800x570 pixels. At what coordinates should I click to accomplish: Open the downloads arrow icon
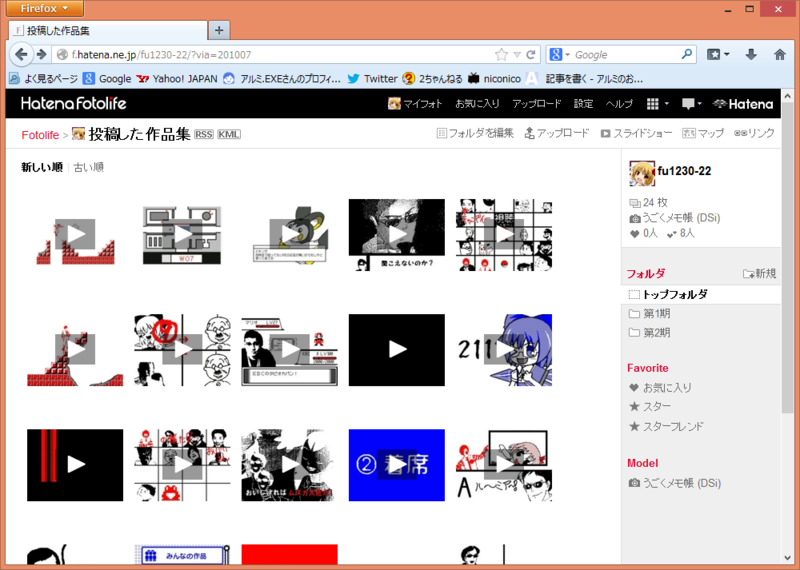751,55
